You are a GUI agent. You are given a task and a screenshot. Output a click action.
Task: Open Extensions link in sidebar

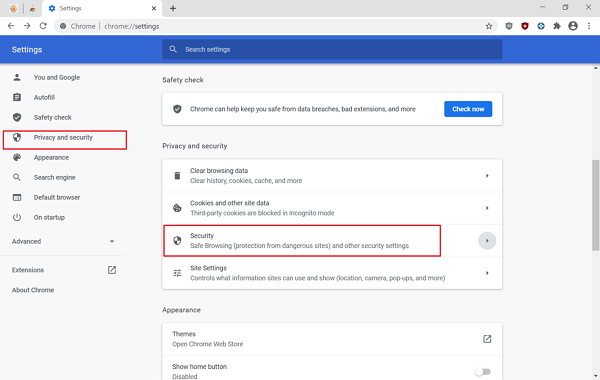(x=28, y=270)
